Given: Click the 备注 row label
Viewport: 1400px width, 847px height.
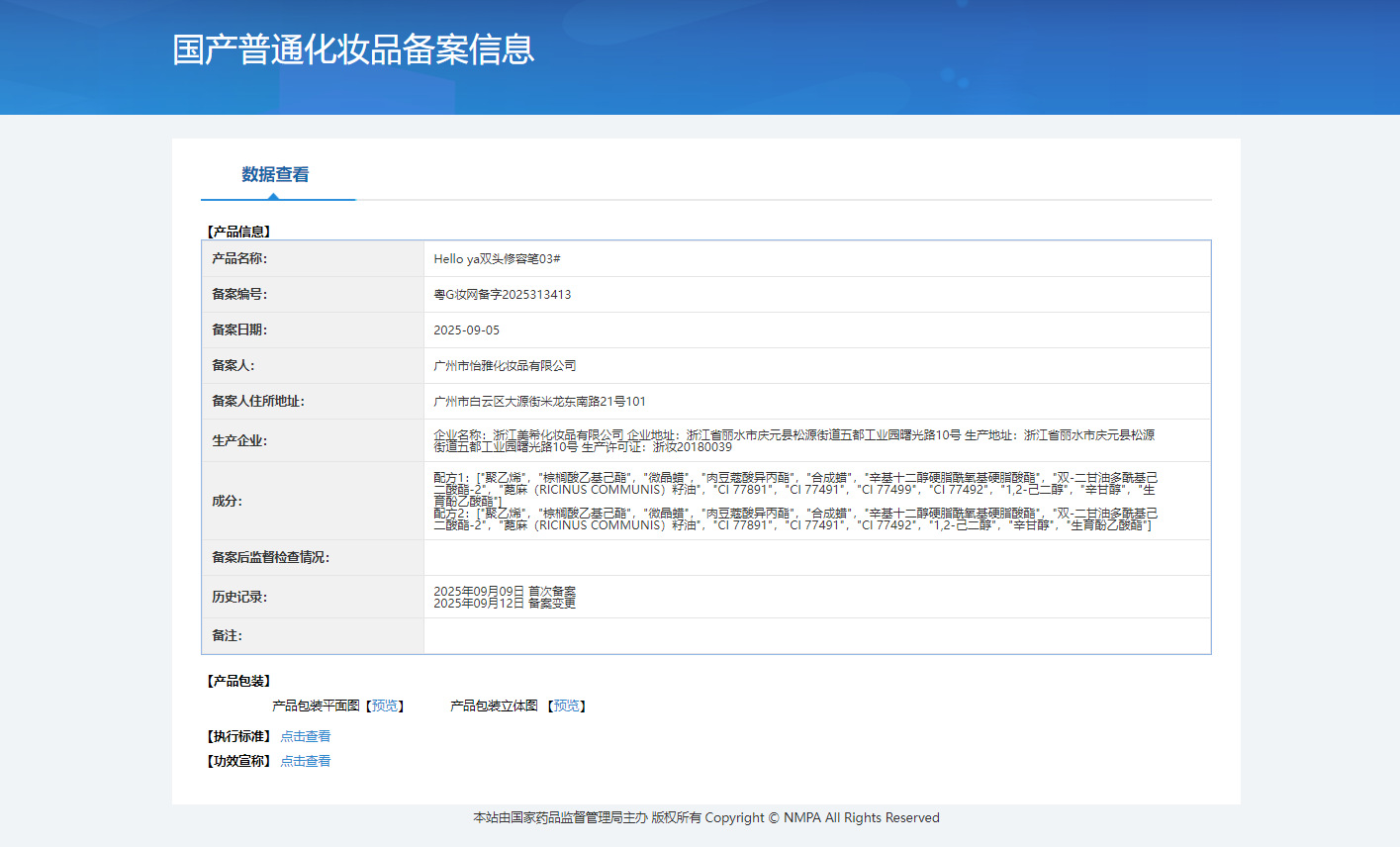Looking at the screenshot, I should tap(227, 635).
